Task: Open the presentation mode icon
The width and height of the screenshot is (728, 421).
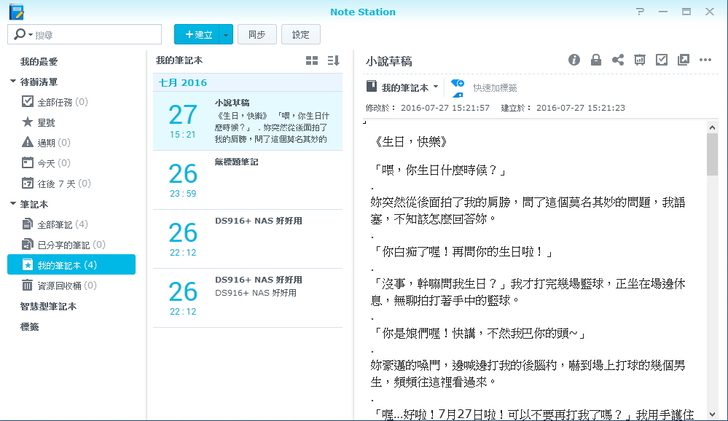Action: click(x=640, y=60)
